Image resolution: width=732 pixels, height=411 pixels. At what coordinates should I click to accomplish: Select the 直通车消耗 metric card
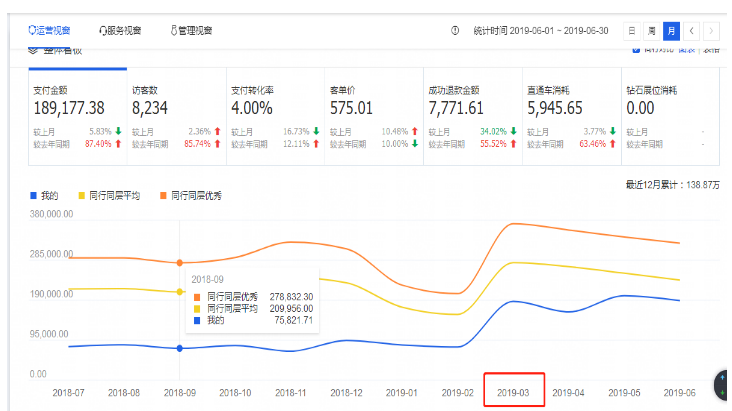(x=572, y=117)
